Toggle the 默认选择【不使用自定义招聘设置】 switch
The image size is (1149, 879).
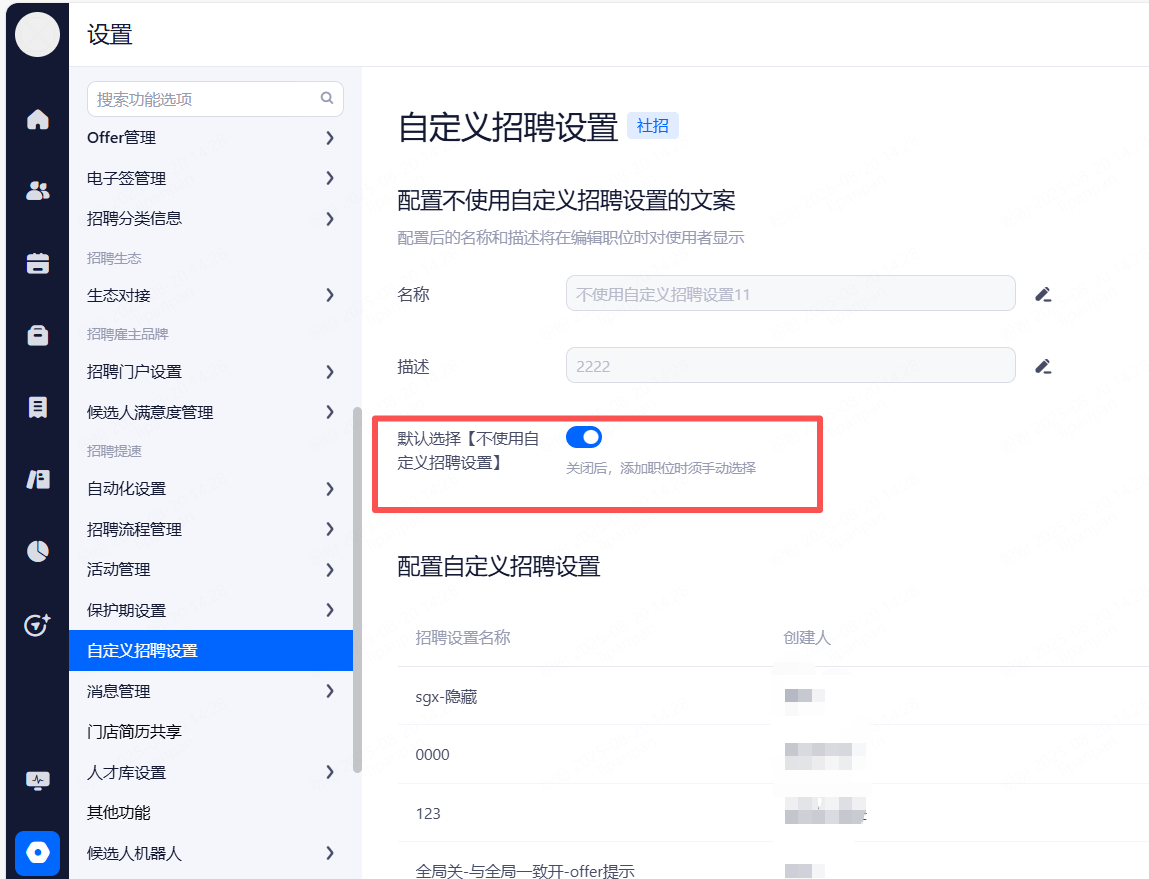tap(584, 437)
